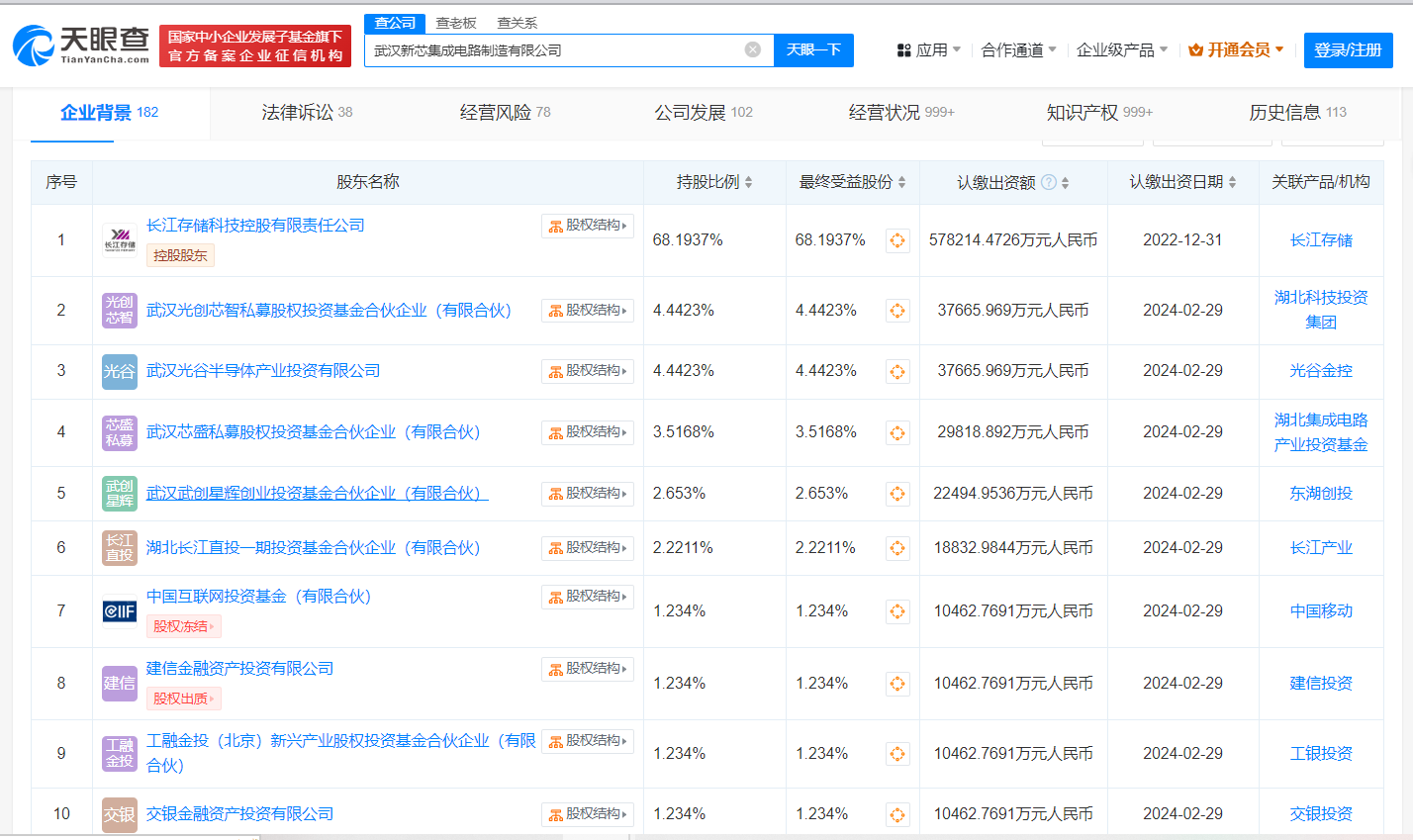Click the 长江直投 avatar icon
The image size is (1413, 840).
pos(120,548)
